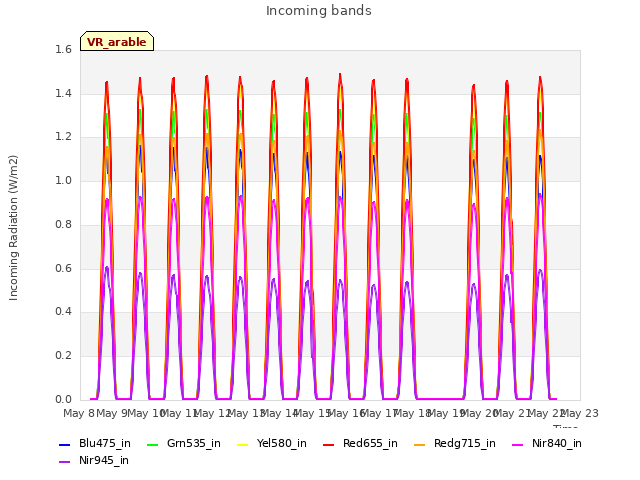Click the May 23 x-axis label
The height and width of the screenshot is (480, 640).
580,413
